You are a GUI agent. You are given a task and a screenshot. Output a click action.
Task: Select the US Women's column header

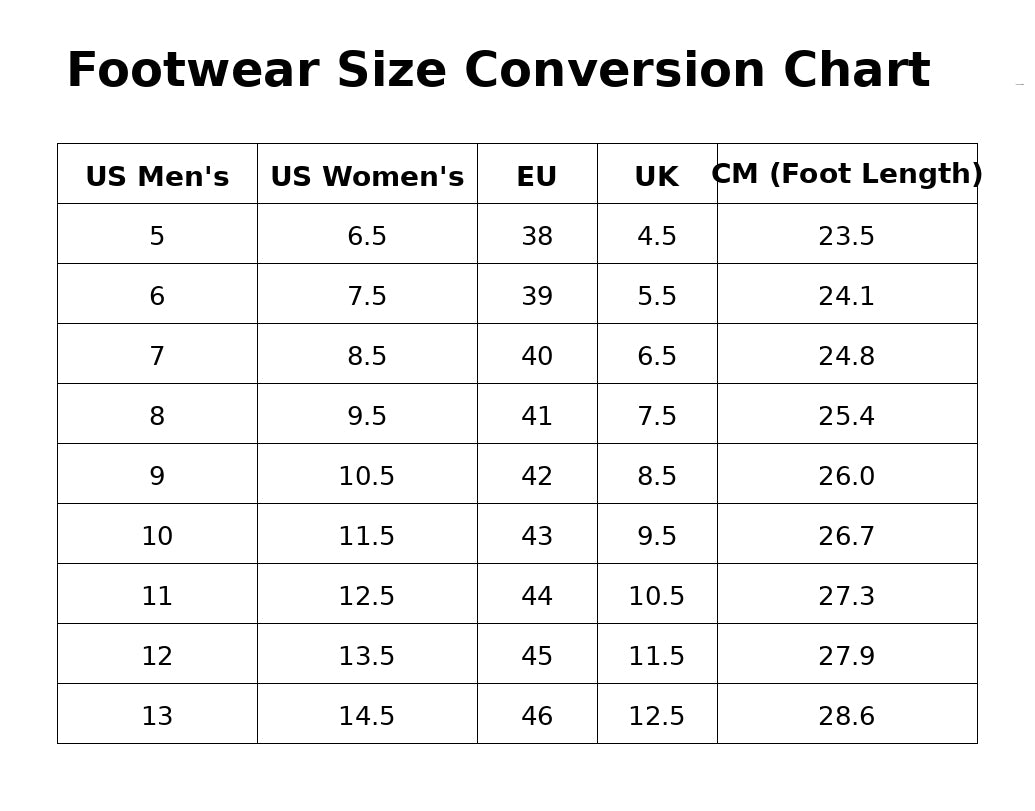(x=367, y=174)
